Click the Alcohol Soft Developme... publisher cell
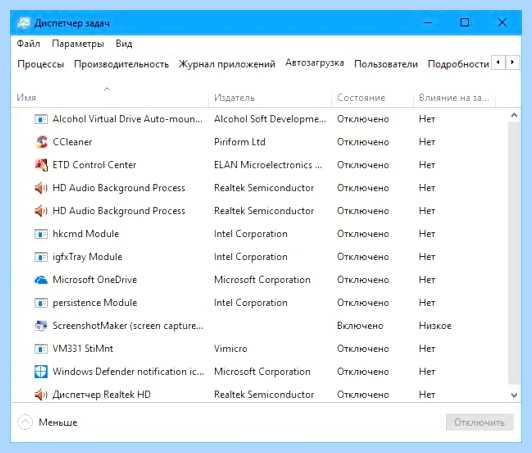 point(270,119)
